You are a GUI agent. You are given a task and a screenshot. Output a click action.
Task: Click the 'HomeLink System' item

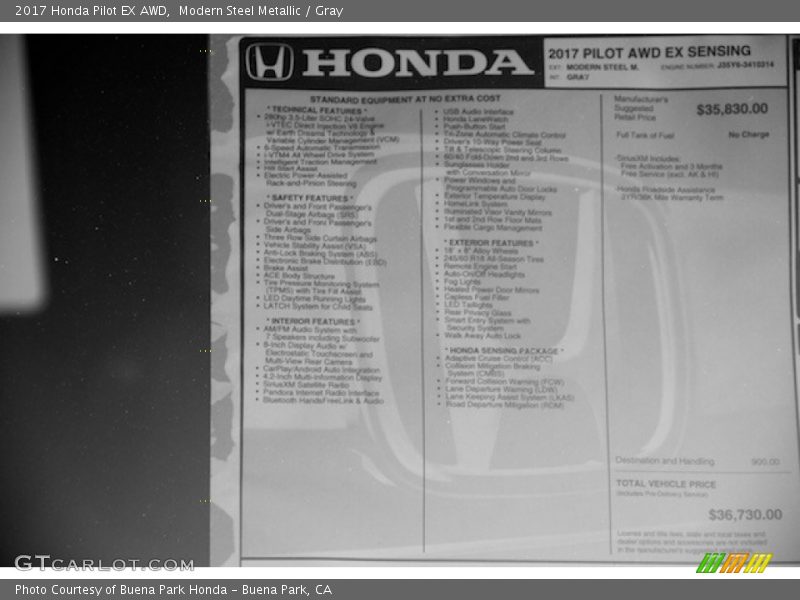pos(476,204)
